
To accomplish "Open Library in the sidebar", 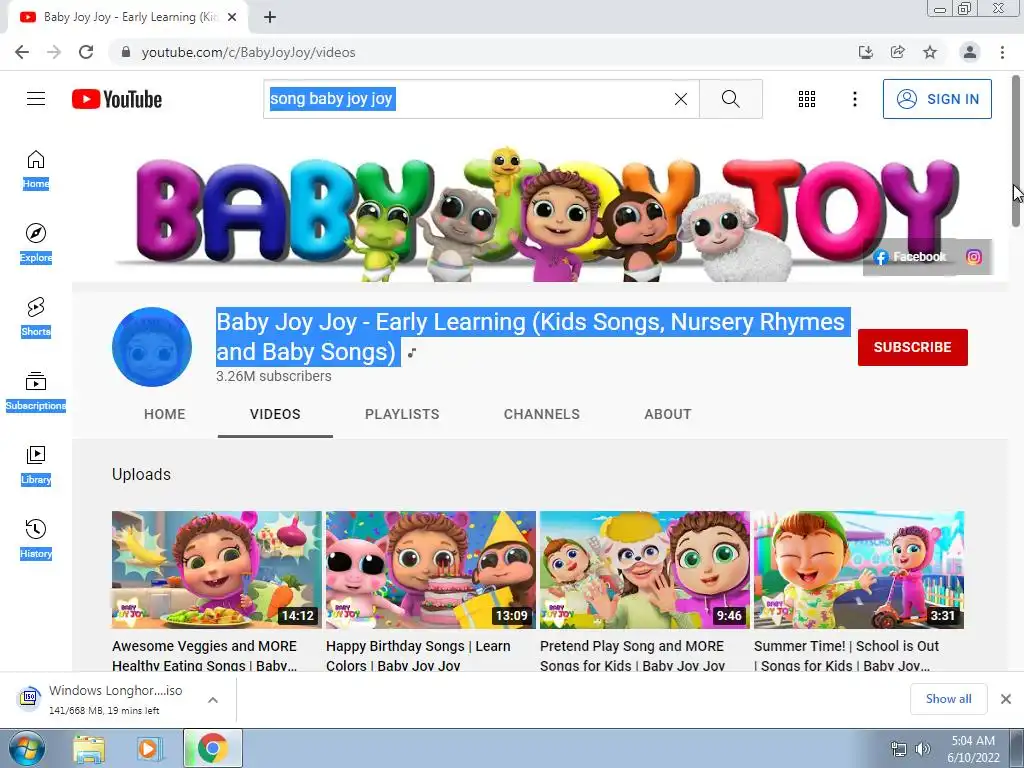I will click(x=36, y=465).
